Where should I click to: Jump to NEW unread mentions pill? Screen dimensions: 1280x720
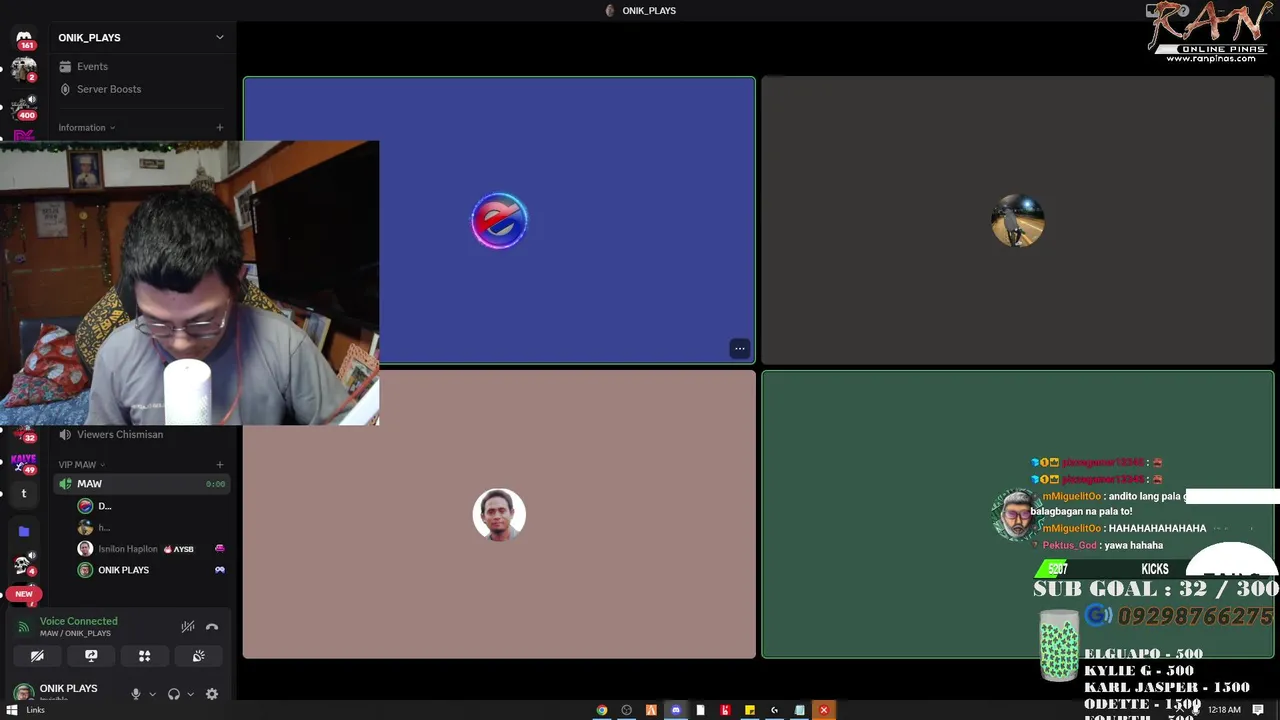pos(24,594)
